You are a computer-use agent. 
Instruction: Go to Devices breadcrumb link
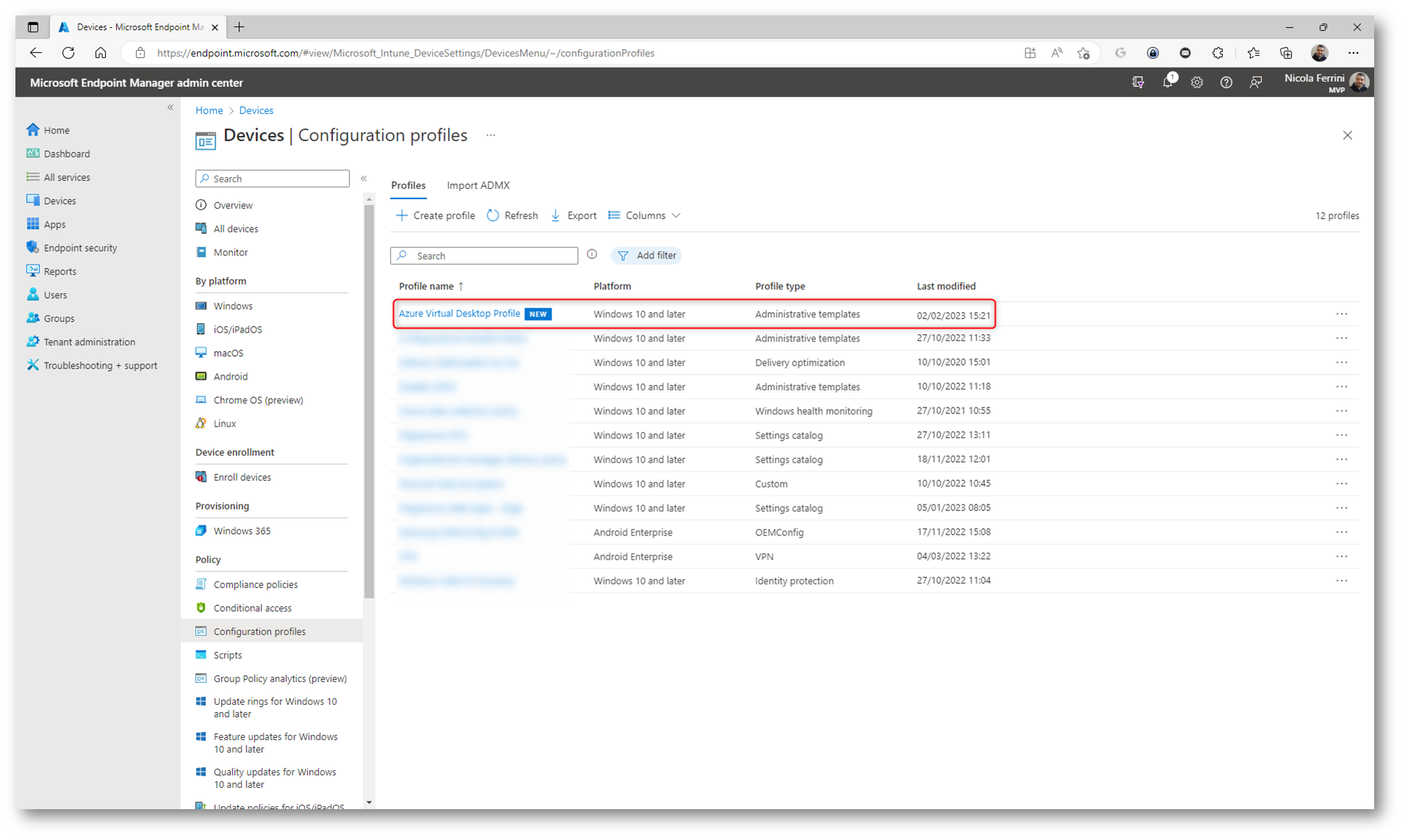point(256,110)
